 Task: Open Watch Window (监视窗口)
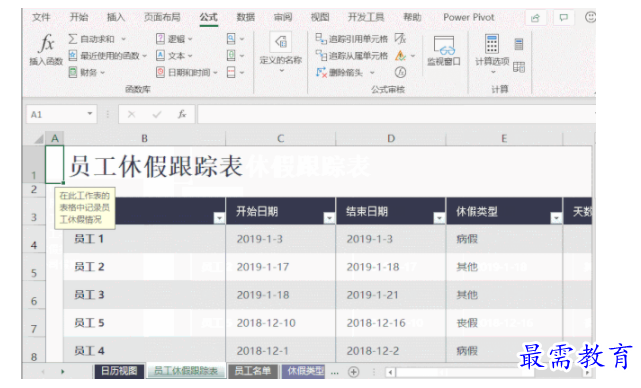click(x=444, y=51)
